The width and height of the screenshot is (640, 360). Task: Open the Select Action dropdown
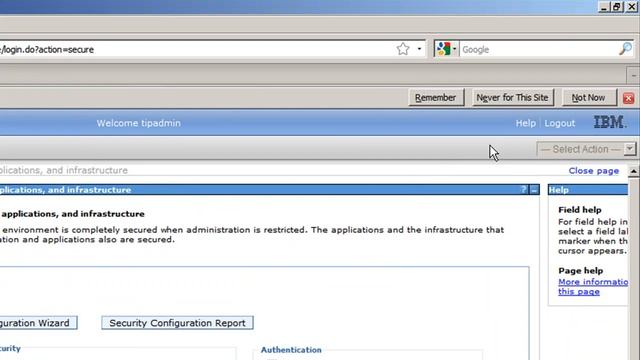click(x=586, y=149)
